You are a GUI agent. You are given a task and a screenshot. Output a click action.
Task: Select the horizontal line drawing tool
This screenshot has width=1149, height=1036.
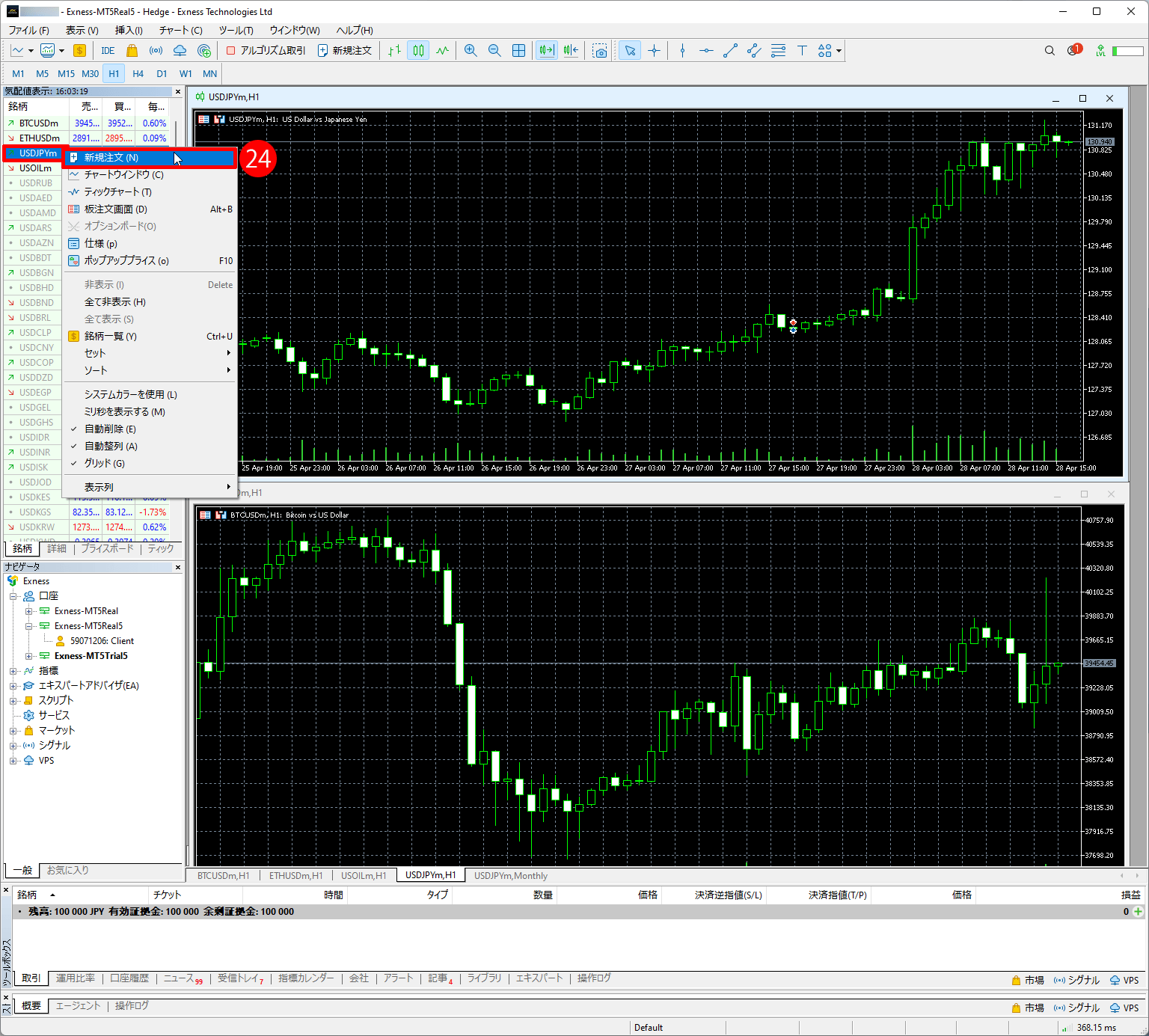[x=706, y=51]
